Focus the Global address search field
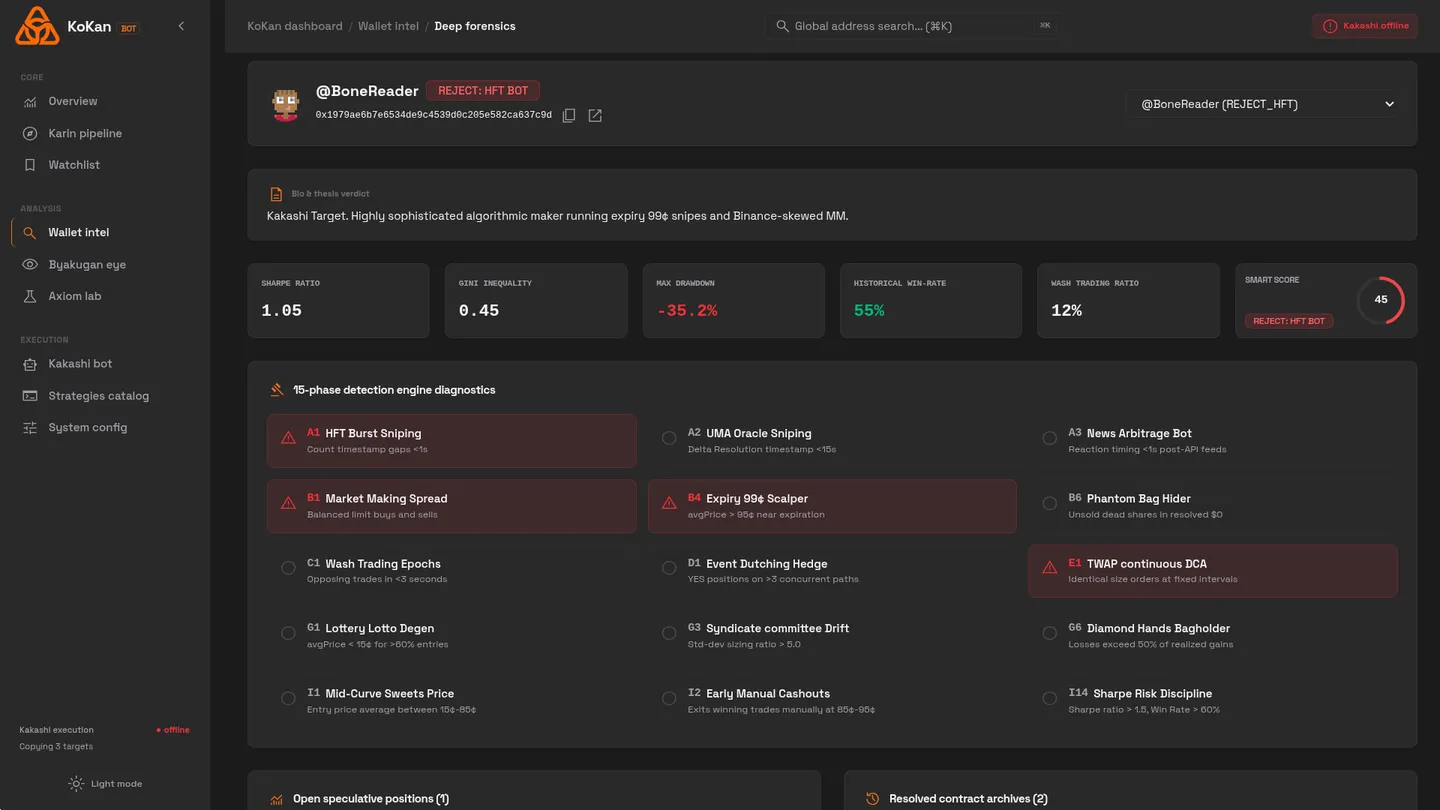The image size is (1440, 810). tap(910, 26)
